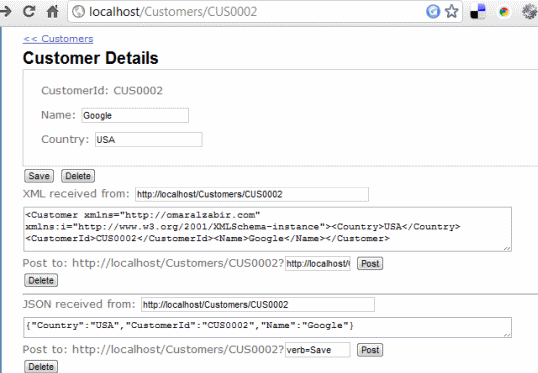
Task: Open the gear extension icon
Action: click(x=529, y=12)
